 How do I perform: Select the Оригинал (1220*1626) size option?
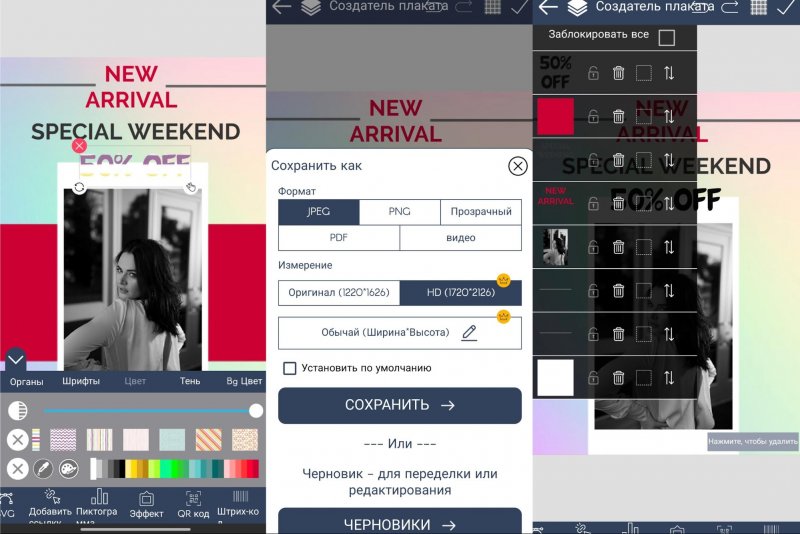339,293
